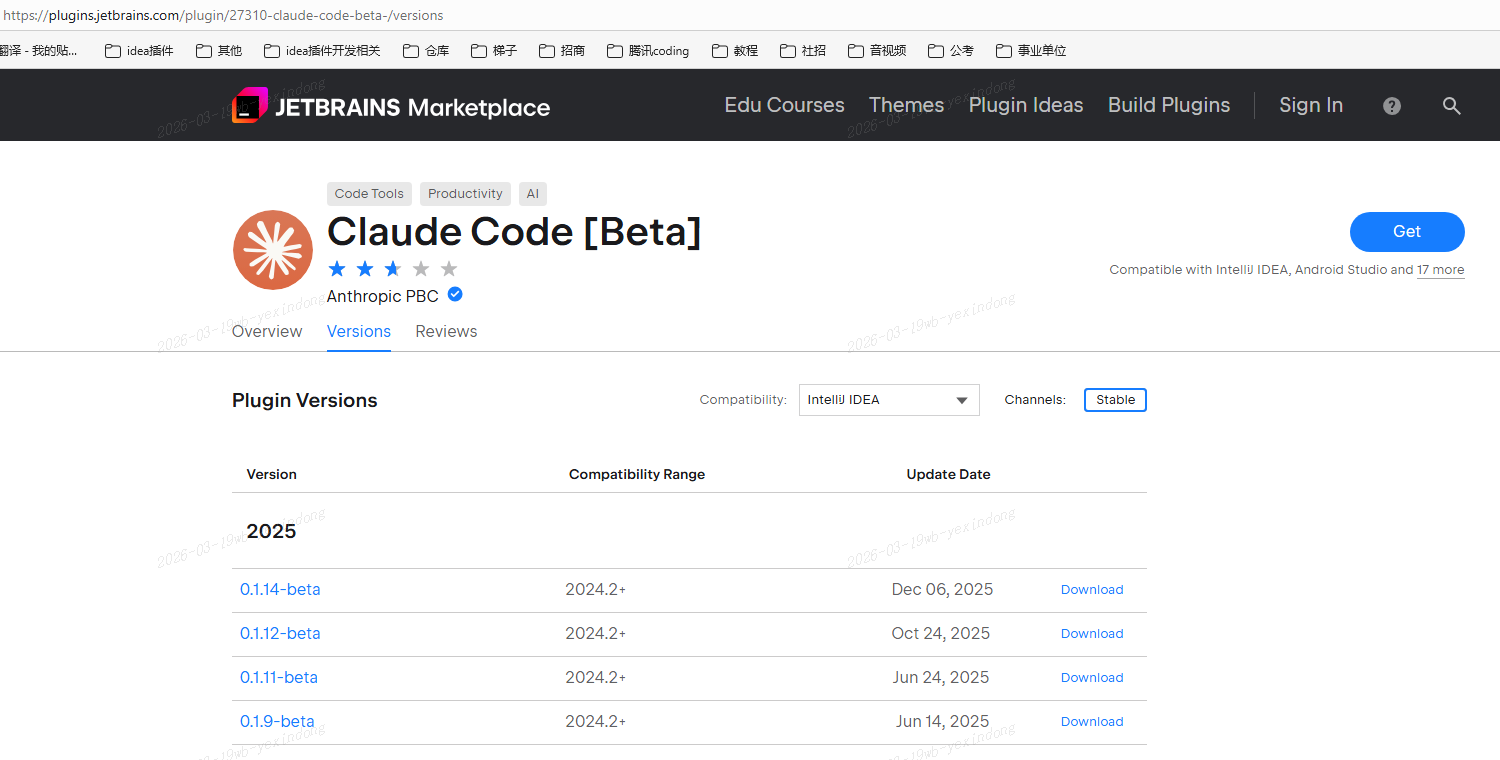Click the Claude Code [Beta] title
1500x760 pixels.
[x=514, y=232]
